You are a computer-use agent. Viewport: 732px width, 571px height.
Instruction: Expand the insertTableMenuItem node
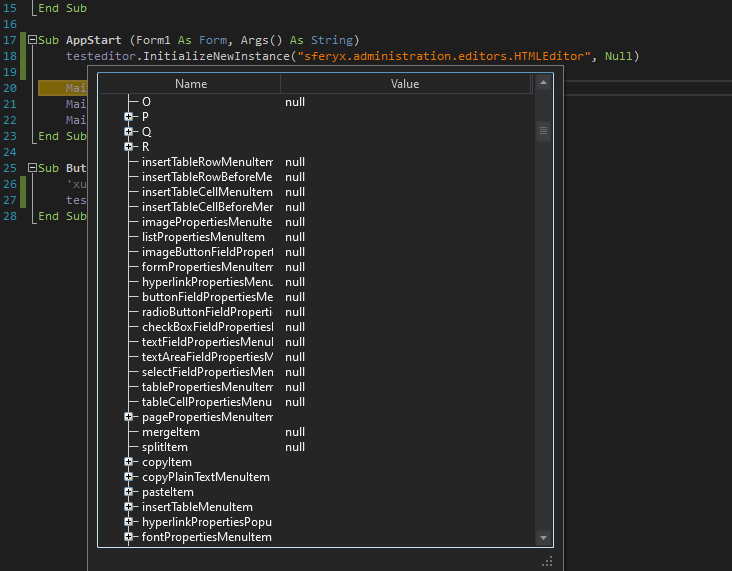click(128, 507)
